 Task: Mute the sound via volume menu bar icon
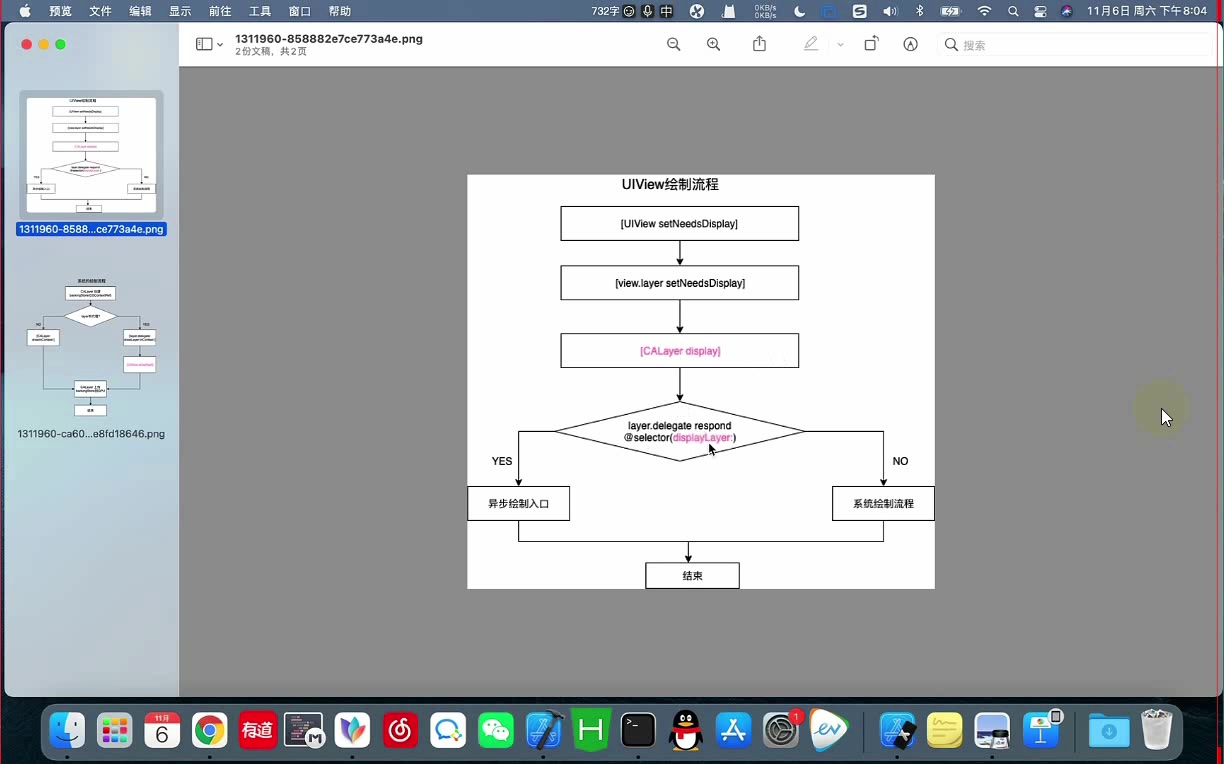890,11
